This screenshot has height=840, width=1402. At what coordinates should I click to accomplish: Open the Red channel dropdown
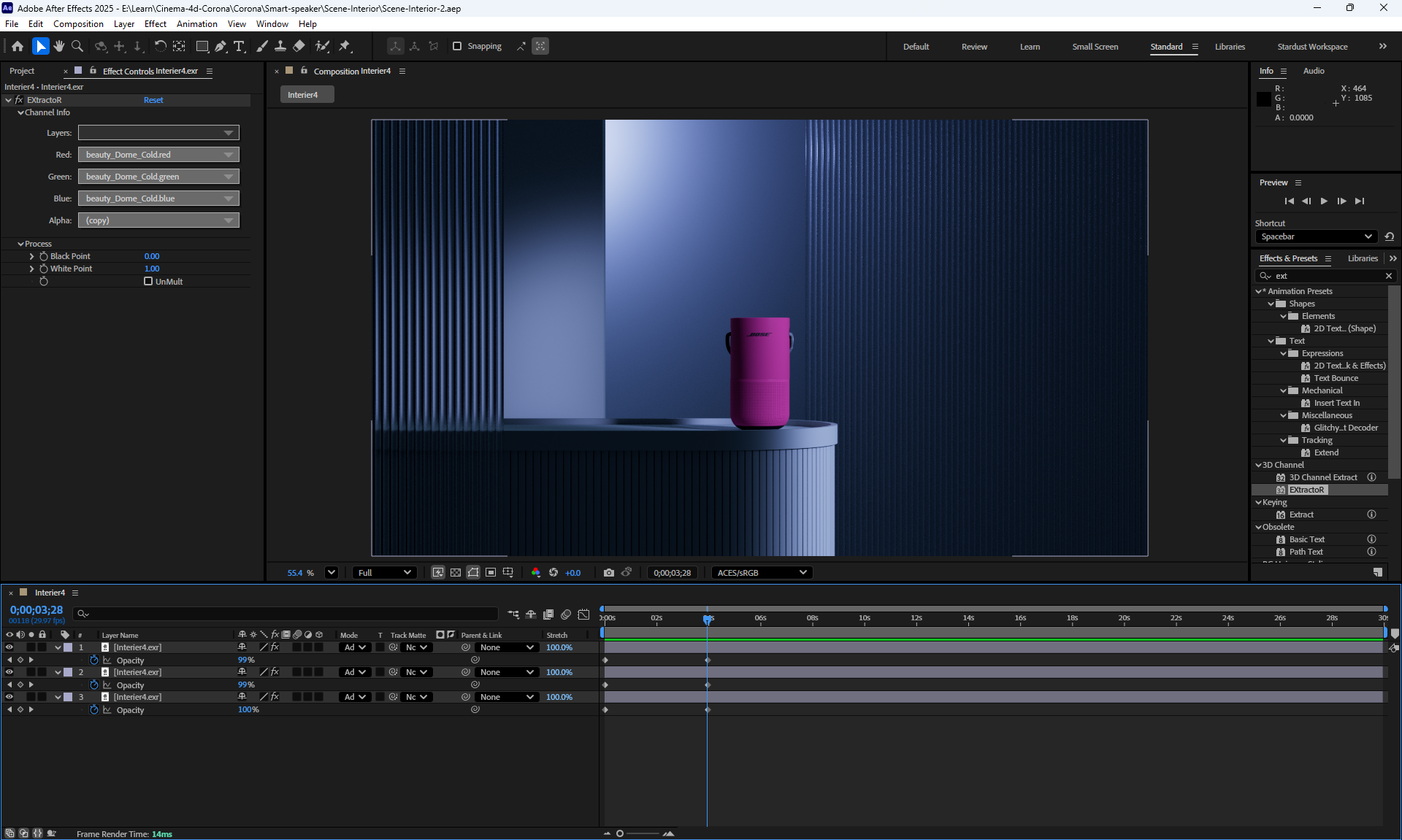[158, 155]
